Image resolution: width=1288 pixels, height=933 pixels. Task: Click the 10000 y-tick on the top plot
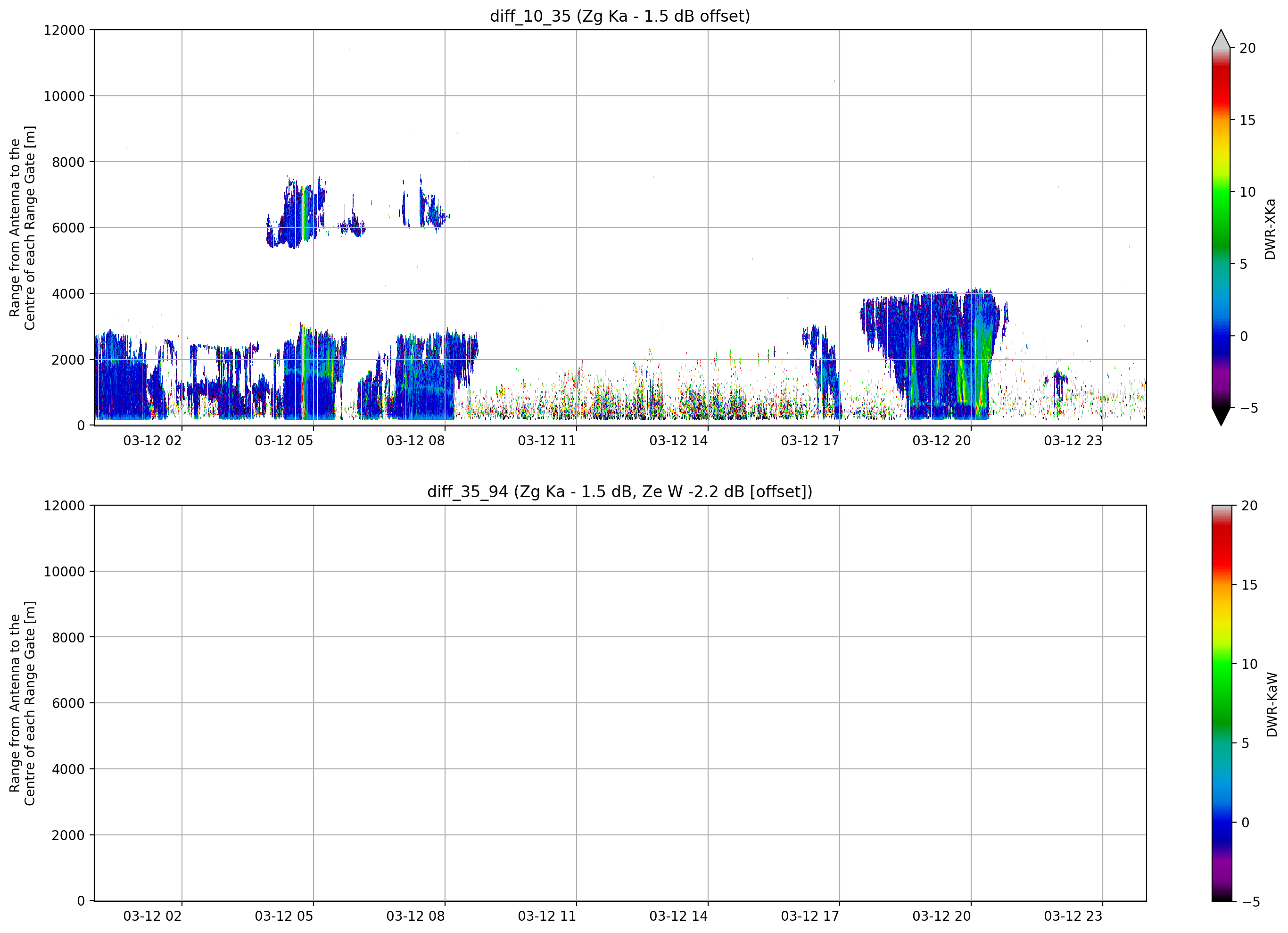click(64, 96)
